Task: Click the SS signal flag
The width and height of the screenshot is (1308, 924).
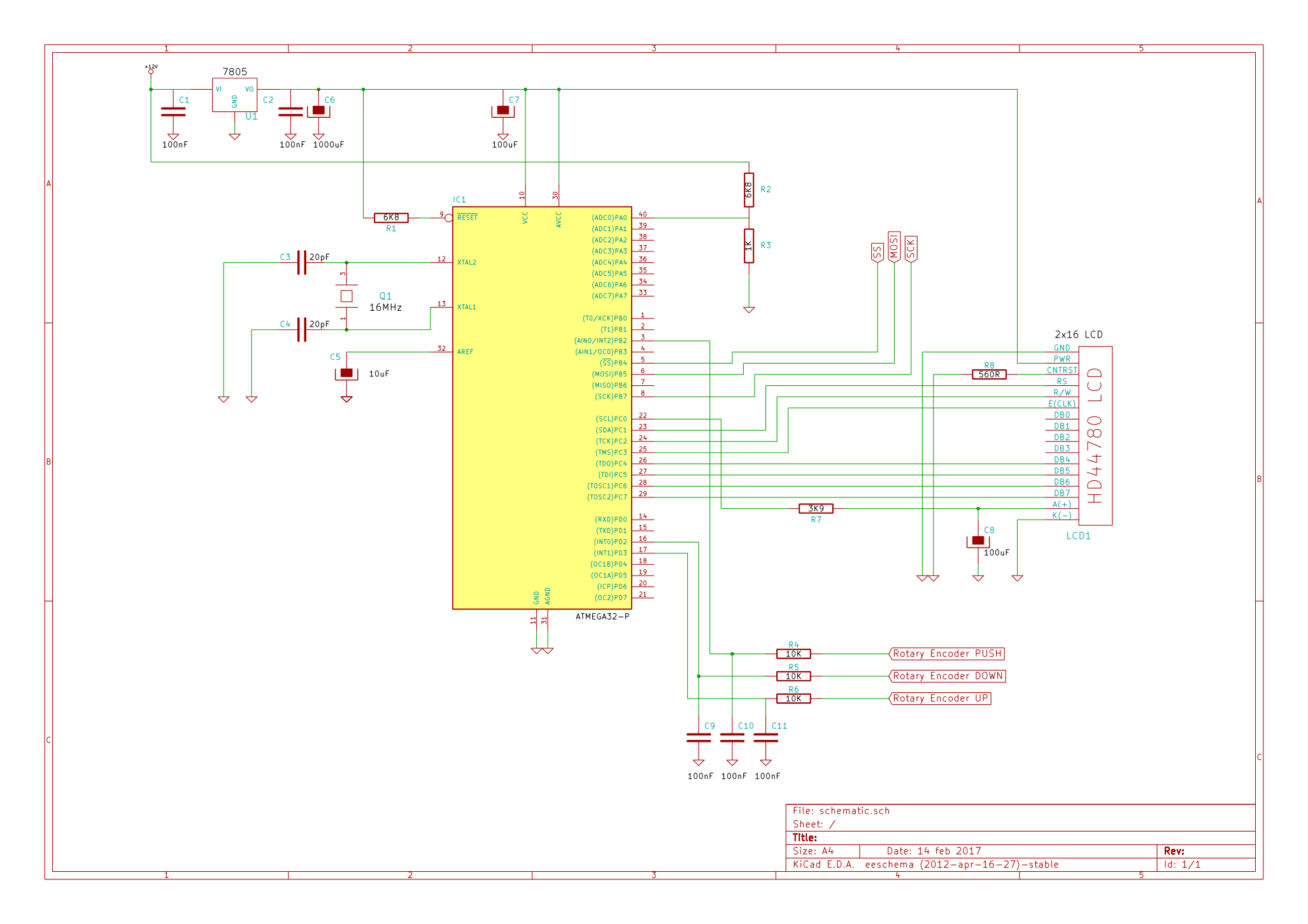Action: coord(878,253)
